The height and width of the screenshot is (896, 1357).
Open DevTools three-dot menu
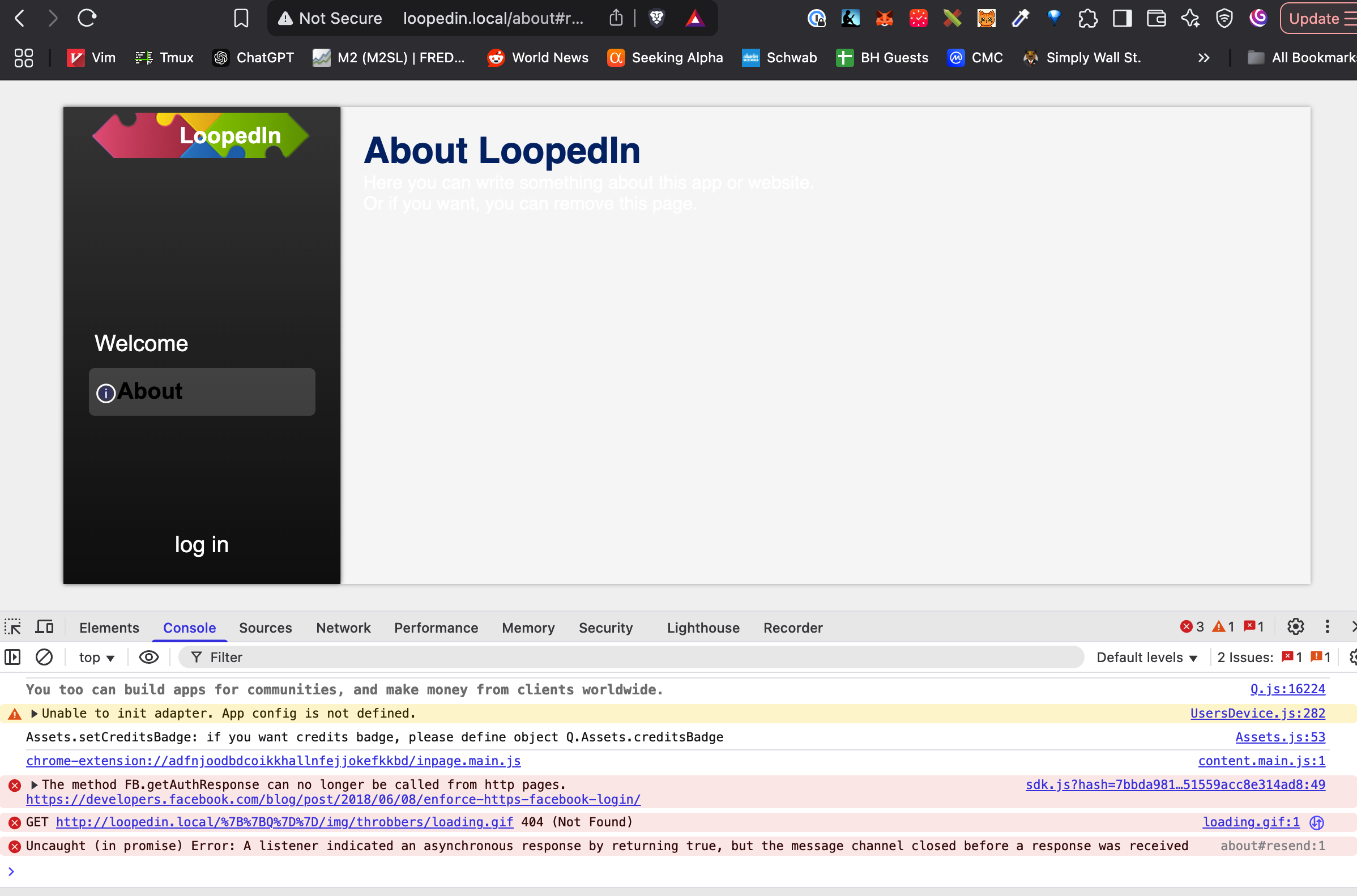pos(1328,627)
